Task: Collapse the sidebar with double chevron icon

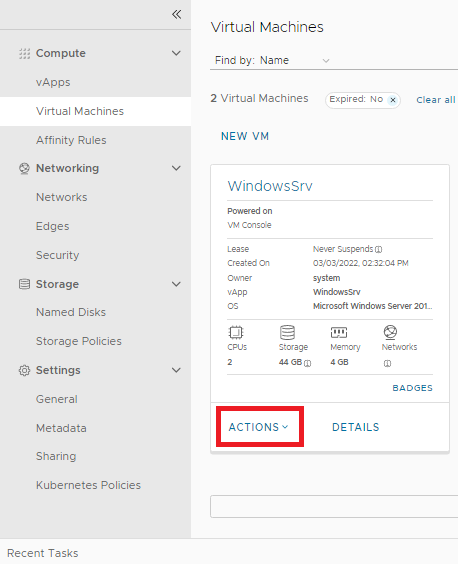Action: 177,14
